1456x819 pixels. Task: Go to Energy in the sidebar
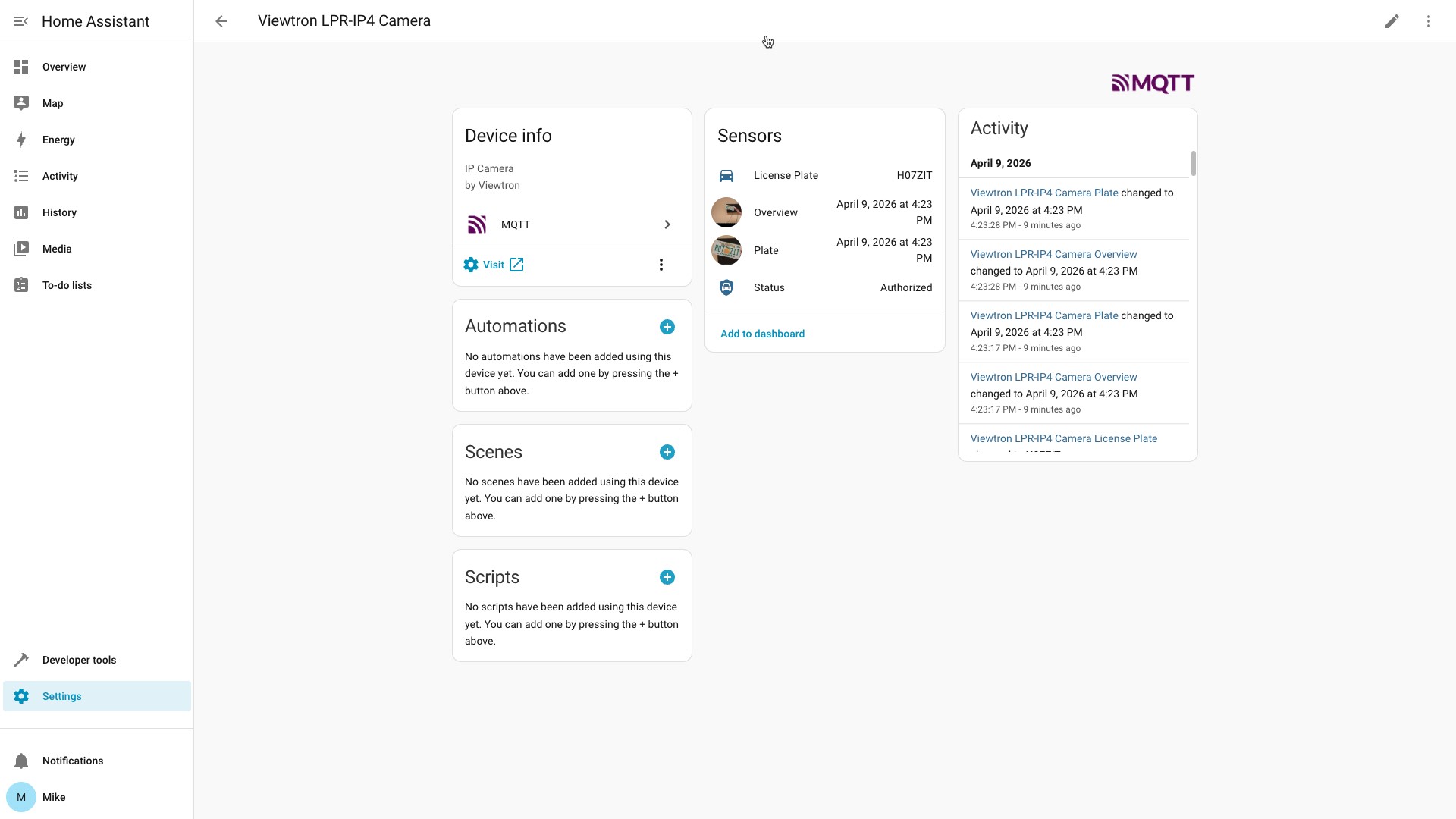(58, 140)
